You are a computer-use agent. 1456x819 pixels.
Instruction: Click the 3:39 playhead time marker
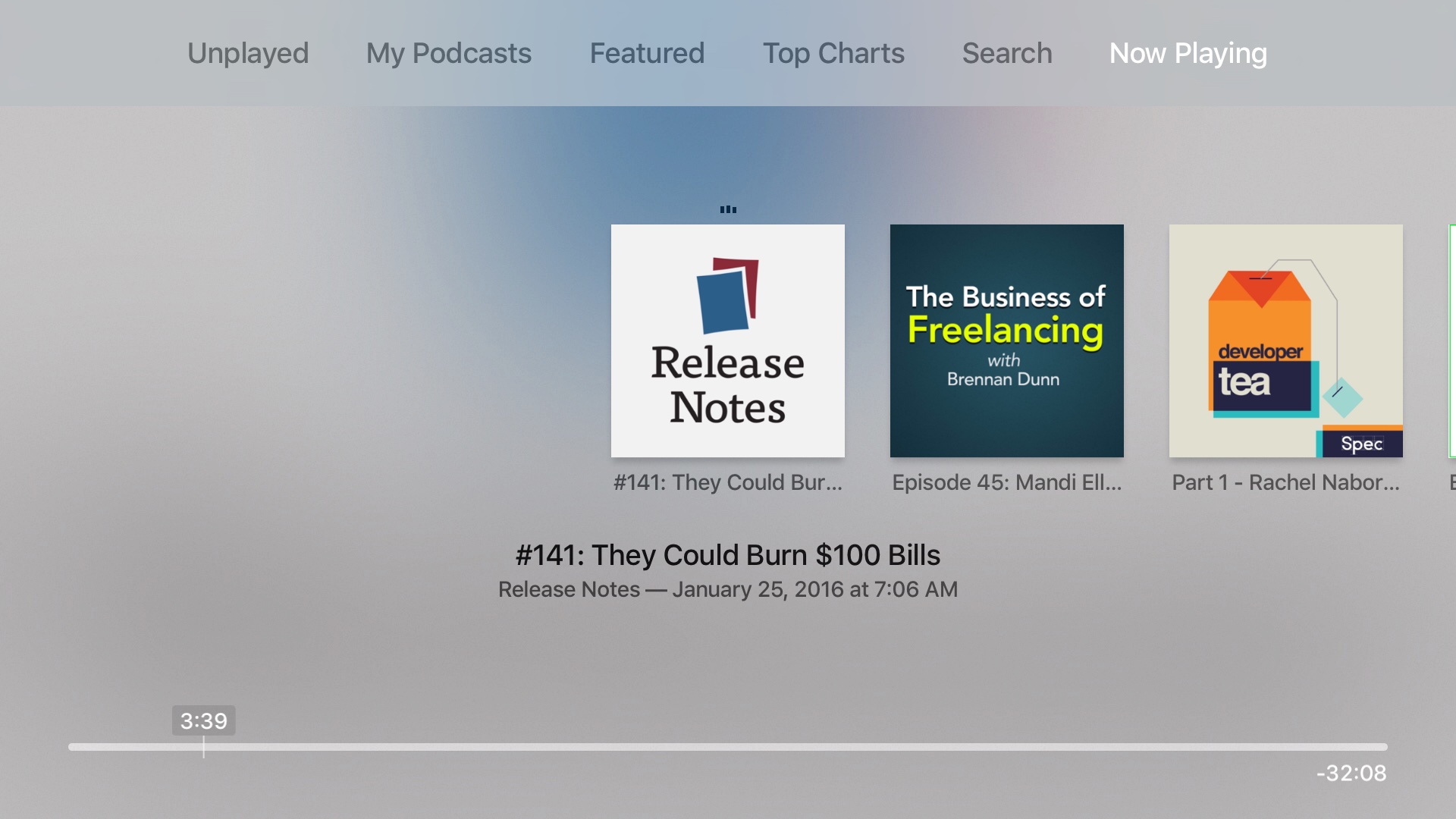203,720
